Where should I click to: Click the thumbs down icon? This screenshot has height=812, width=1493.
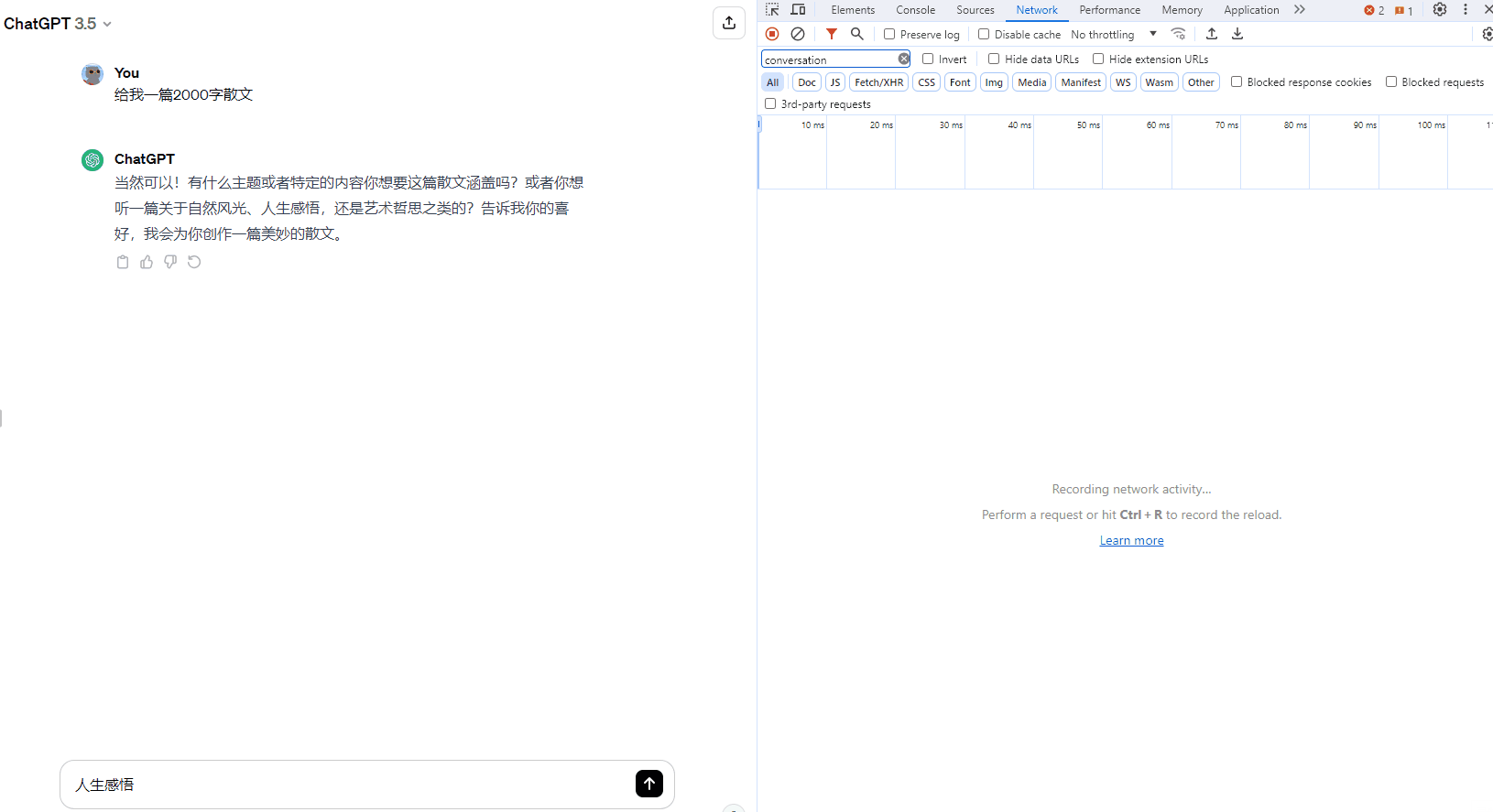[x=170, y=263]
